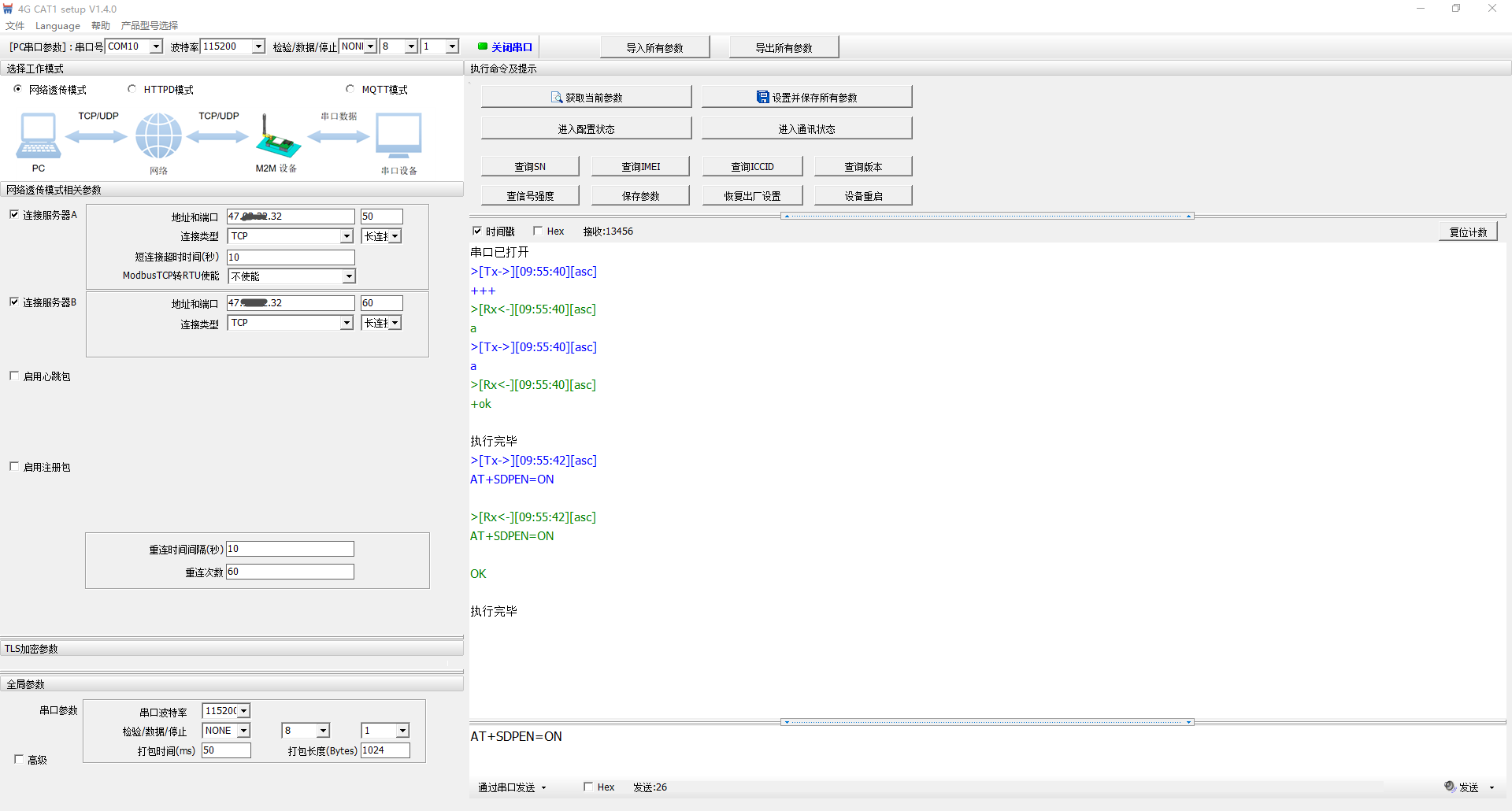The image size is (1512, 811).
Task: Click the reconnect interval seconds input field
Action: coord(290,549)
